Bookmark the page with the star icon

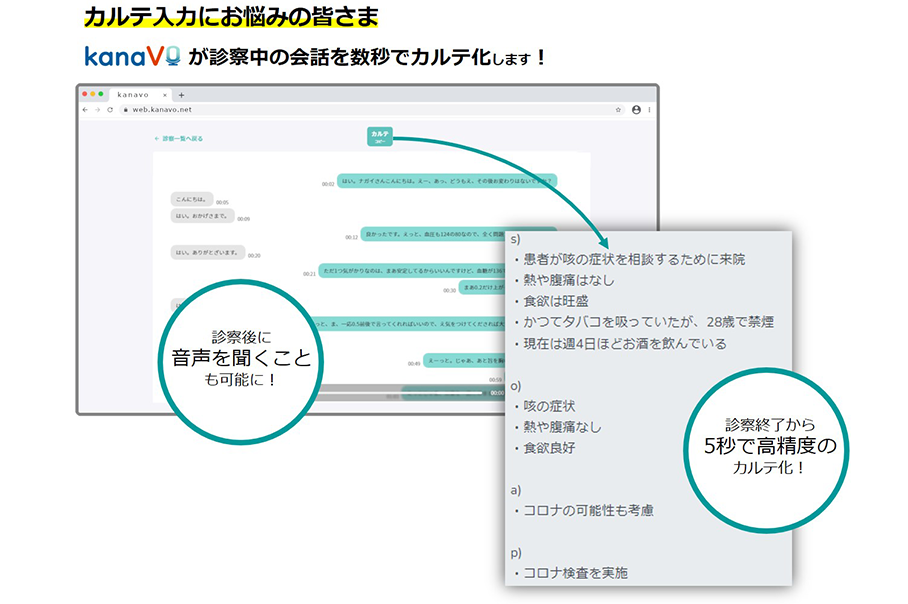(618, 109)
